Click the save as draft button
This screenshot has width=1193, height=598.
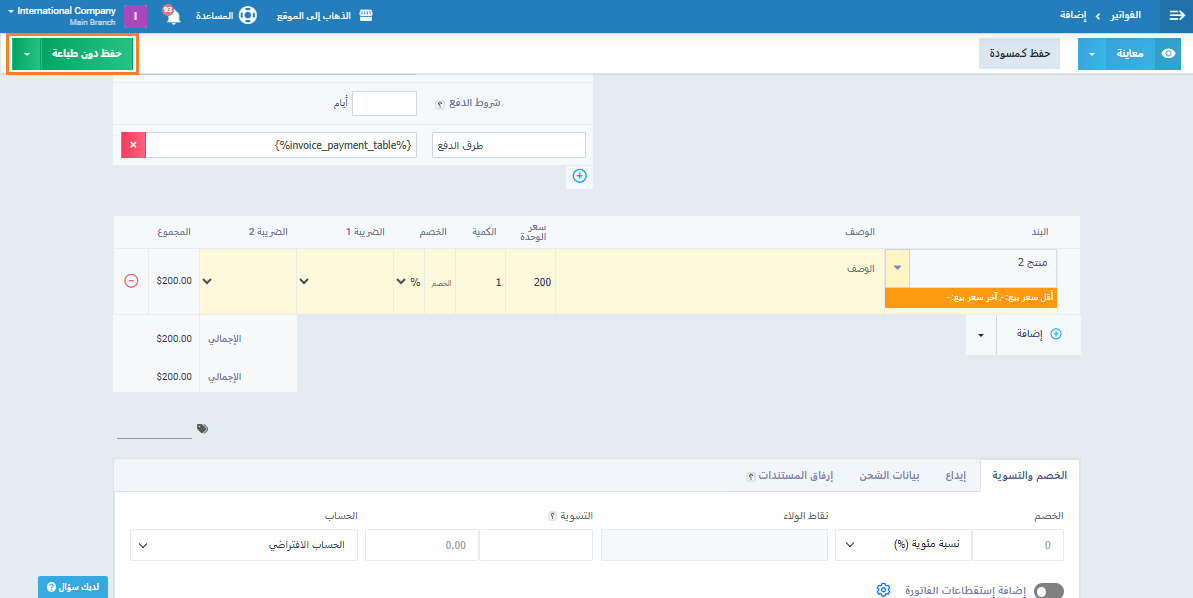[x=1019, y=53]
